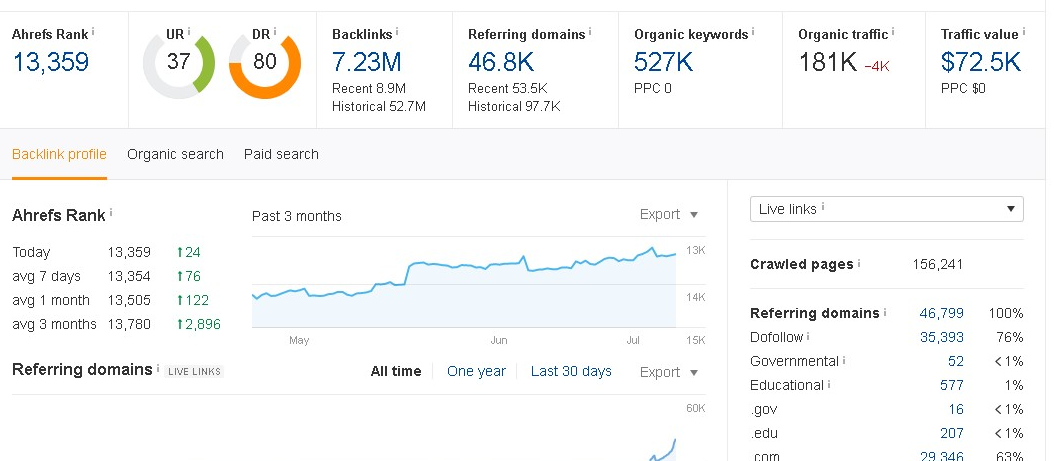The image size is (1055, 461).
Task: Open the $72.5K traffic value link
Action: (x=980, y=62)
